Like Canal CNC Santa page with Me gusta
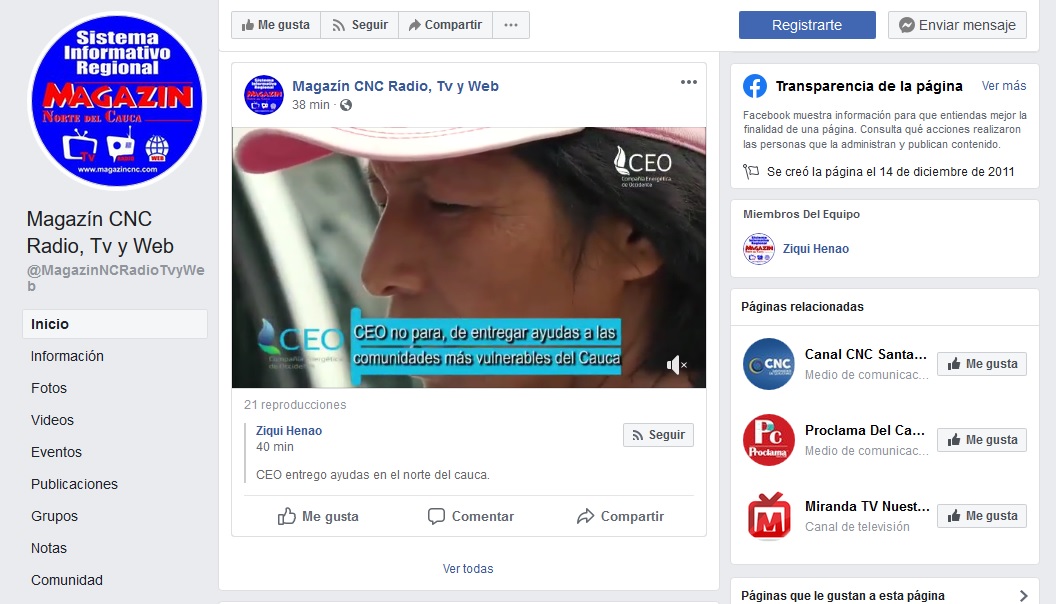 [982, 364]
